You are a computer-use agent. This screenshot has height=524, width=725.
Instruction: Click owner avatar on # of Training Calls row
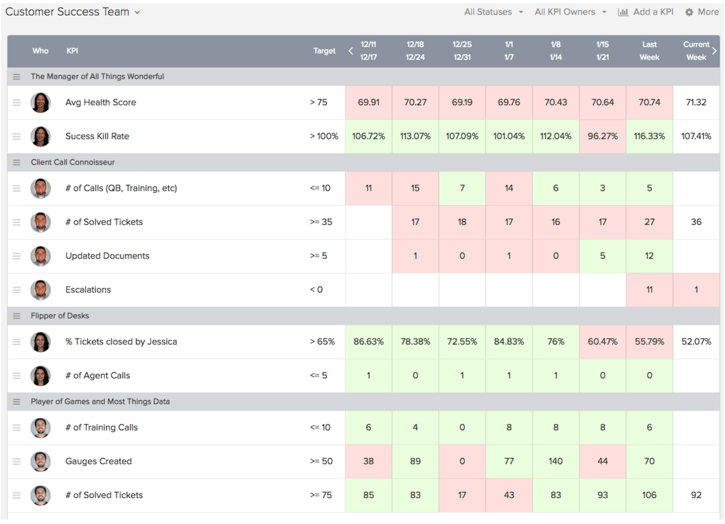pyautogui.click(x=41, y=427)
